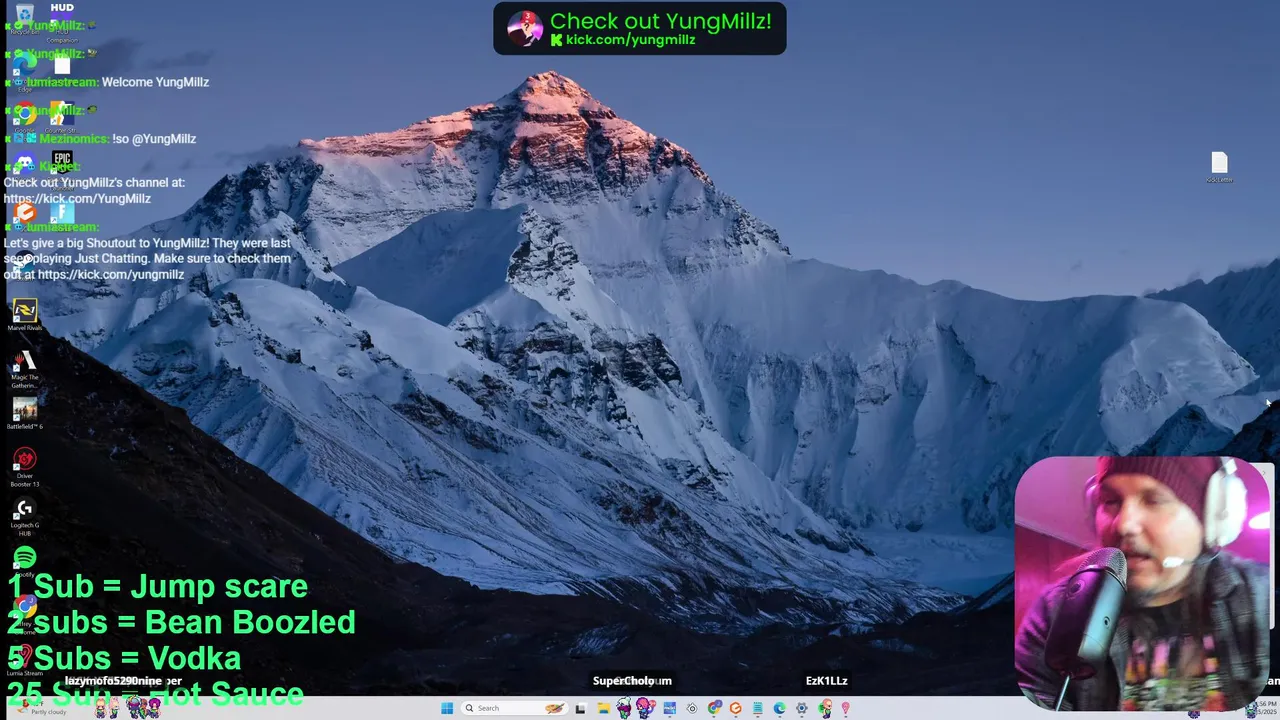1280x720 pixels.
Task: Open the weather widget showing Partly cloudy
Action: 40,708
